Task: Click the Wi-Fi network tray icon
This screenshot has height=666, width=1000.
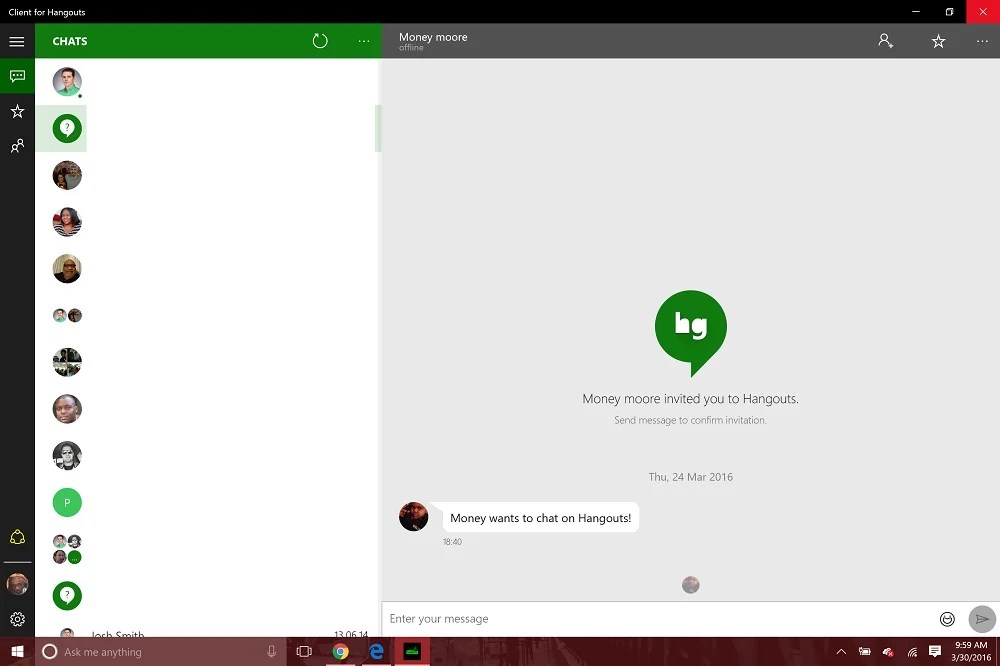Action: [912, 651]
